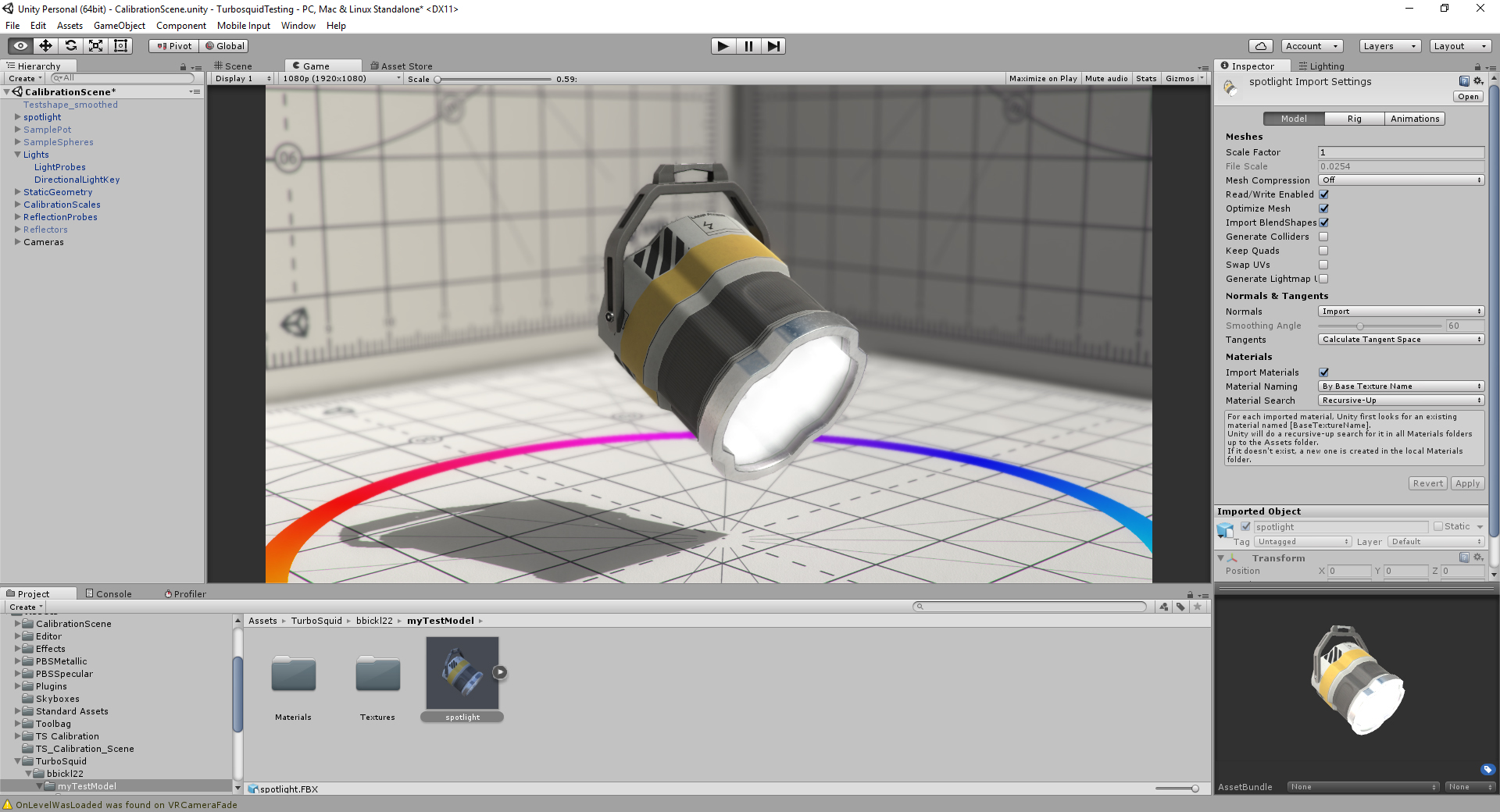Select the Rect transform tool
Screen dimensions: 1500x812
pyautogui.click(x=120, y=46)
